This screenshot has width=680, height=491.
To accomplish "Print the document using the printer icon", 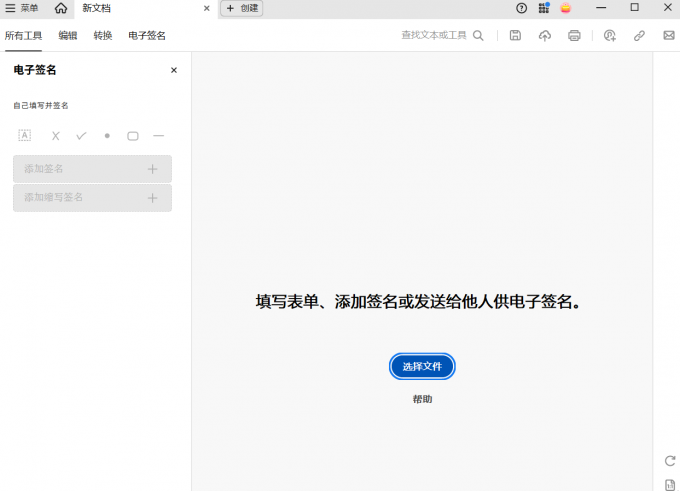I will (574, 35).
